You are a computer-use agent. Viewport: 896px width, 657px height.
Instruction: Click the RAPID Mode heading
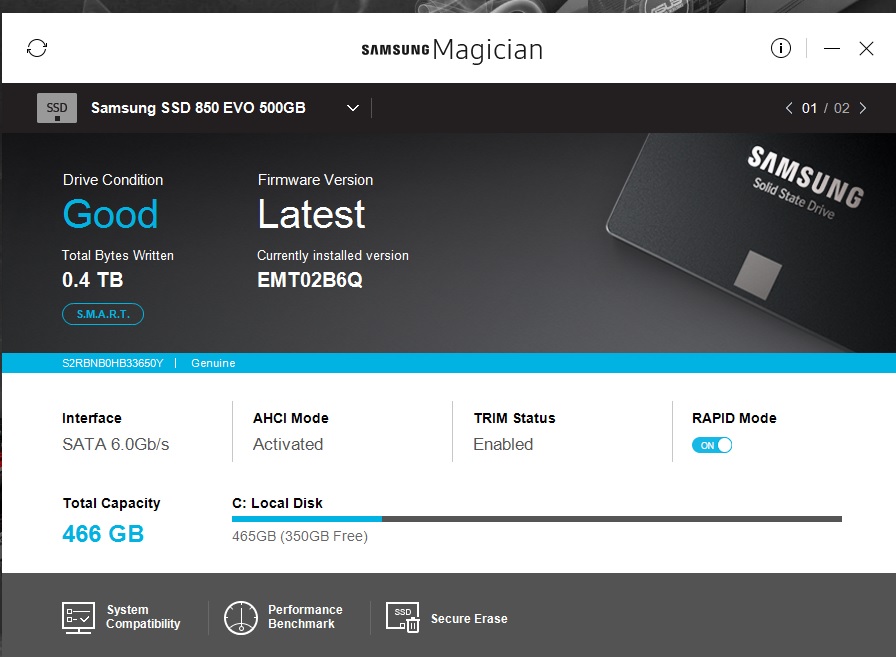click(x=734, y=418)
